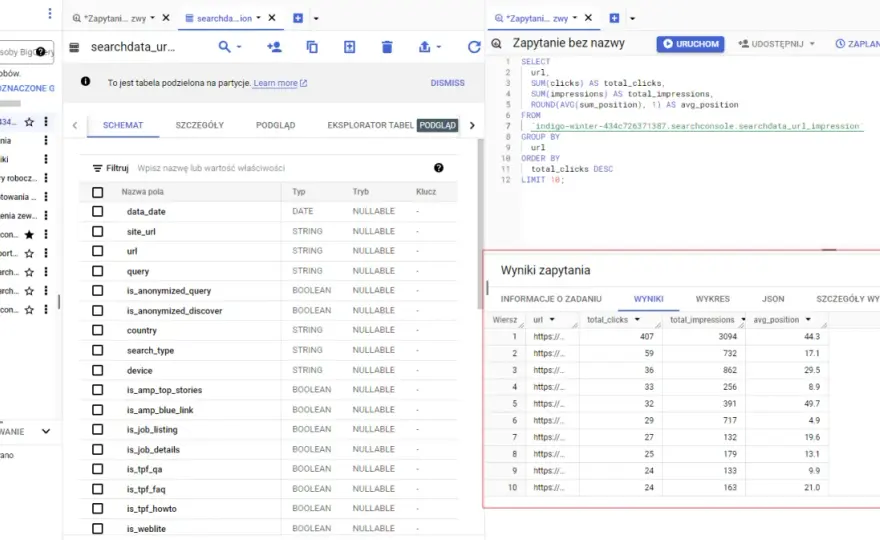Open dropdown arrow on first Zapytani tab
880x540 pixels.
[153, 18]
